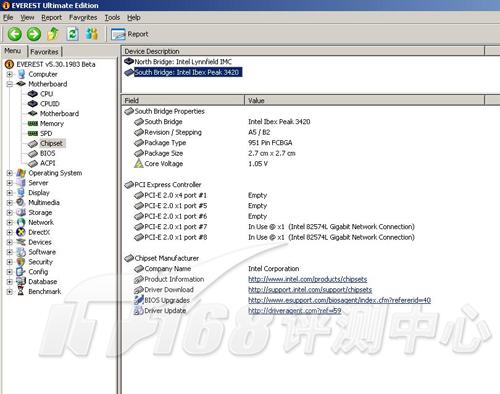This screenshot has height=394, width=500.
Task: Expand the Multimedia tree node
Action: pyautogui.click(x=10, y=203)
